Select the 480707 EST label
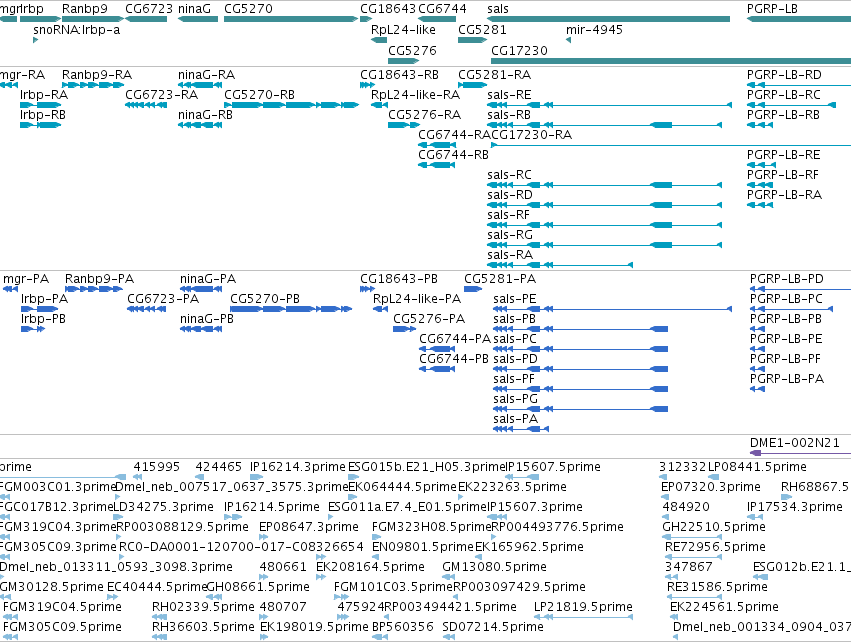 [x=283, y=606]
